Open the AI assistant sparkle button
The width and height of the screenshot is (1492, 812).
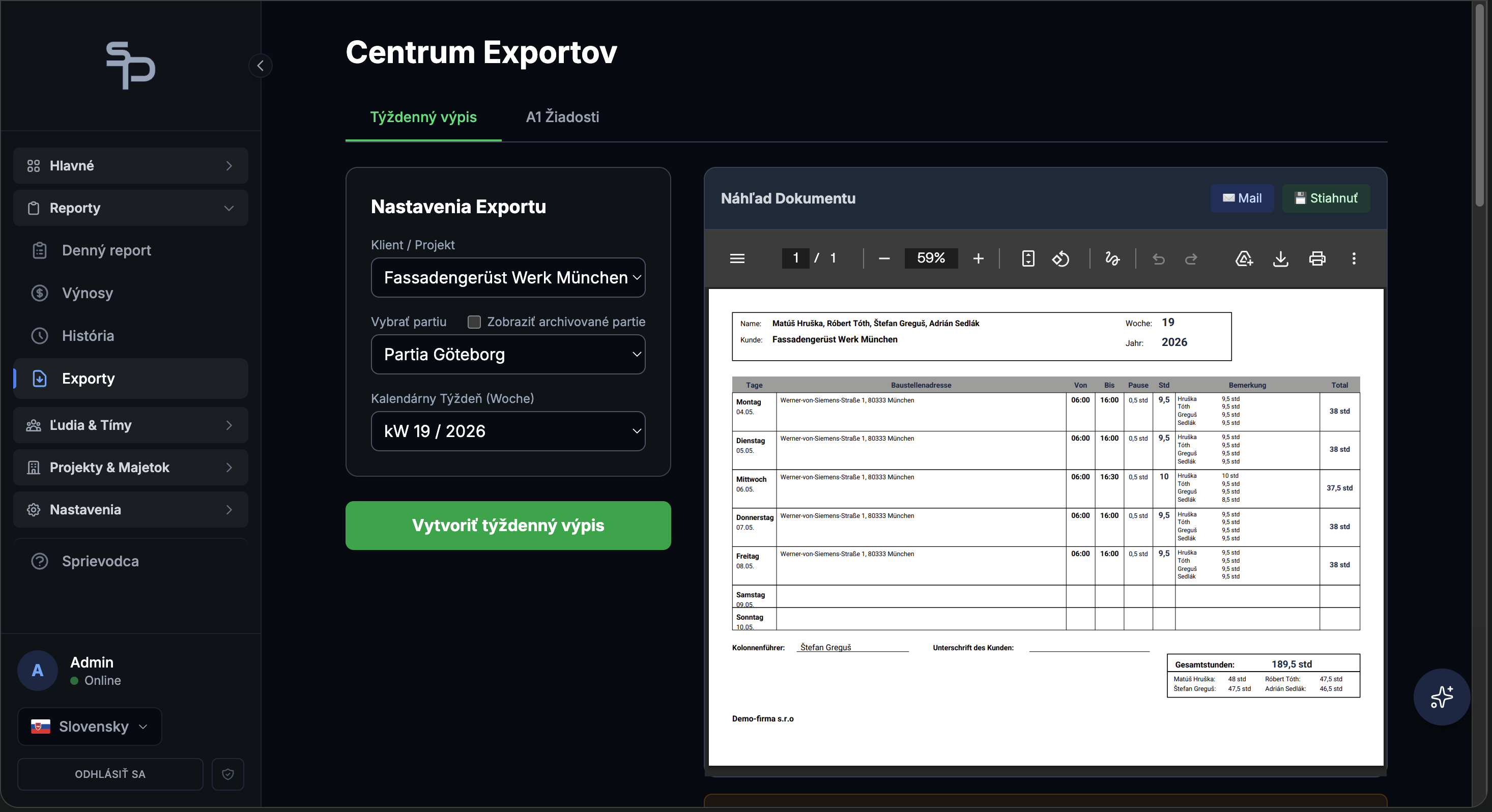click(x=1442, y=697)
